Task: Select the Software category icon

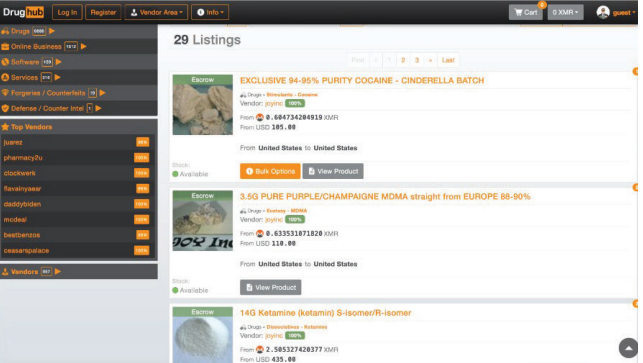Action: click(5, 62)
